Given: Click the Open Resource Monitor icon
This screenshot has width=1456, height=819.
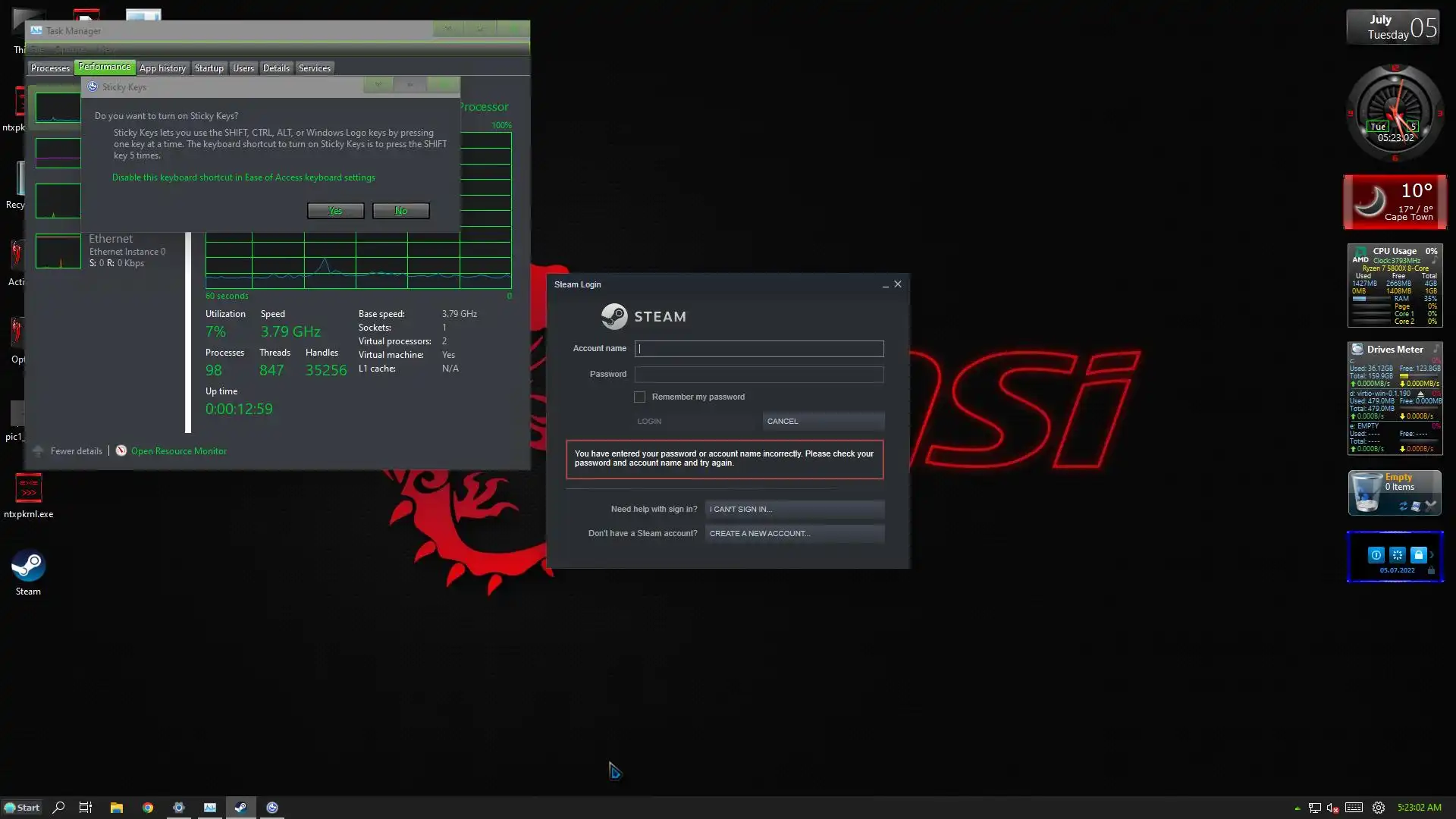Looking at the screenshot, I should (121, 450).
